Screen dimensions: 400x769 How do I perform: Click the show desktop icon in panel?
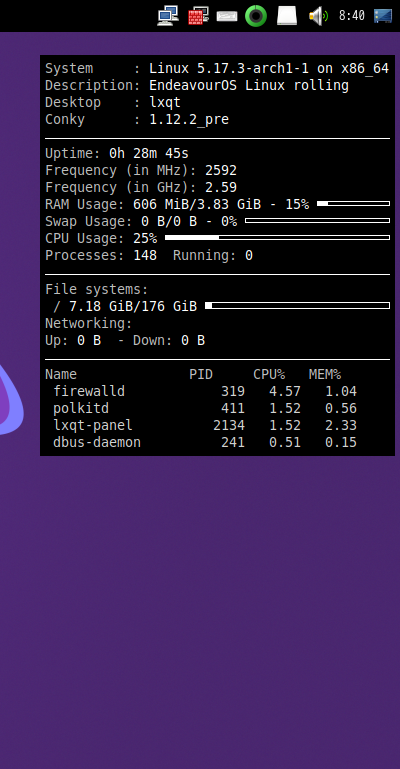click(x=383, y=16)
